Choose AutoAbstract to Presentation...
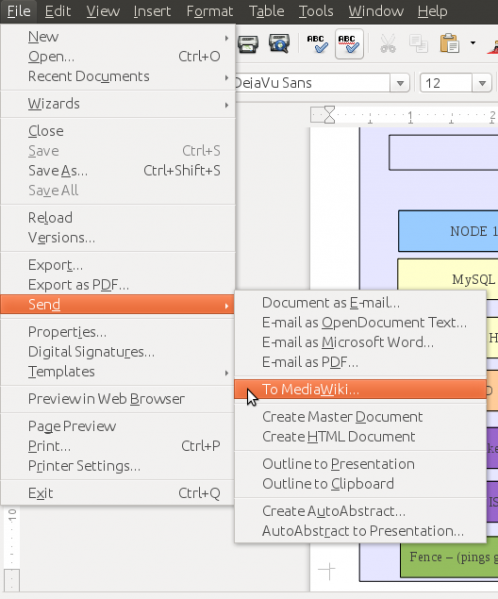Viewport: 498px width, 599px height. 361,531
